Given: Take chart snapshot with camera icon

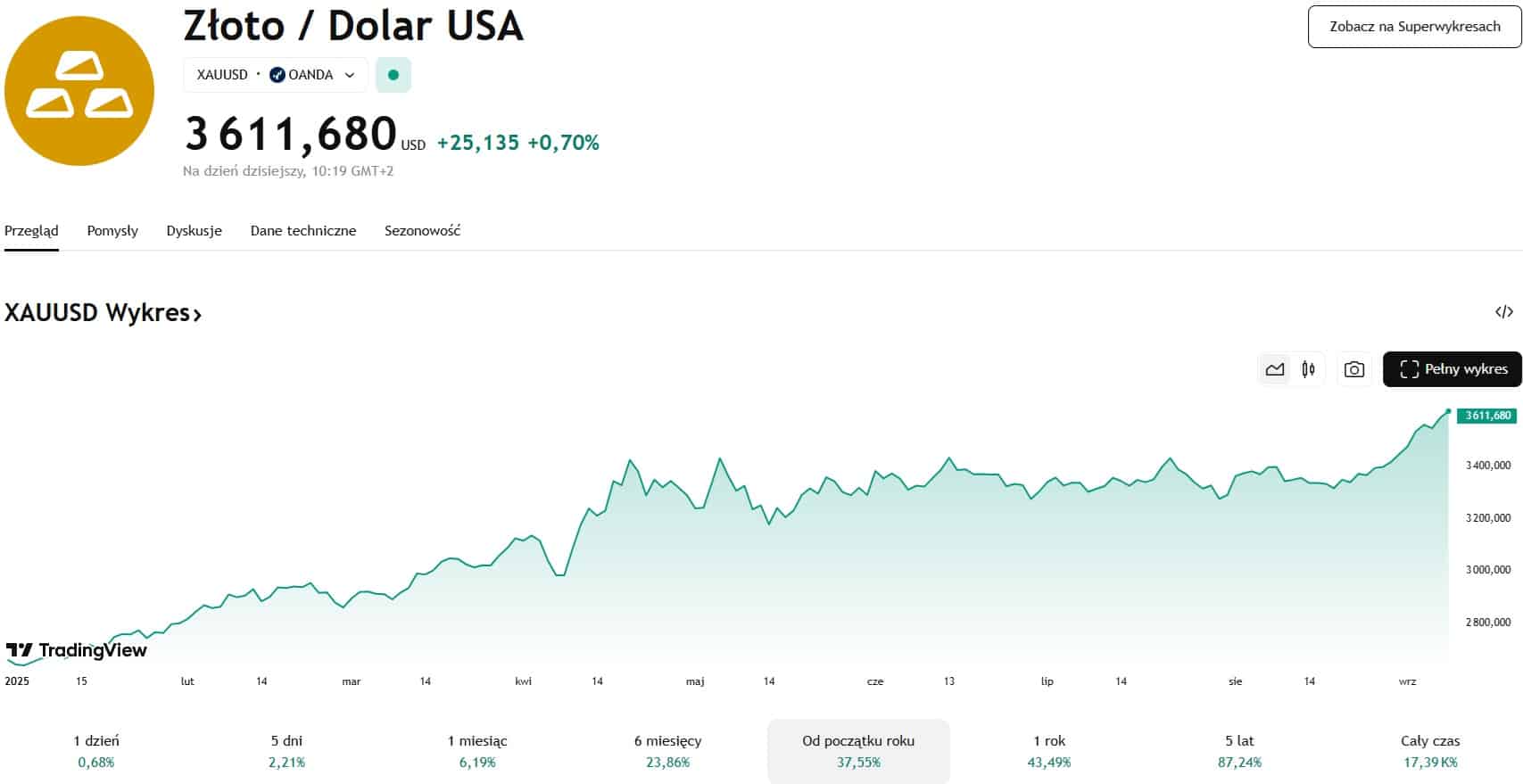Looking at the screenshot, I should pyautogui.click(x=1353, y=369).
